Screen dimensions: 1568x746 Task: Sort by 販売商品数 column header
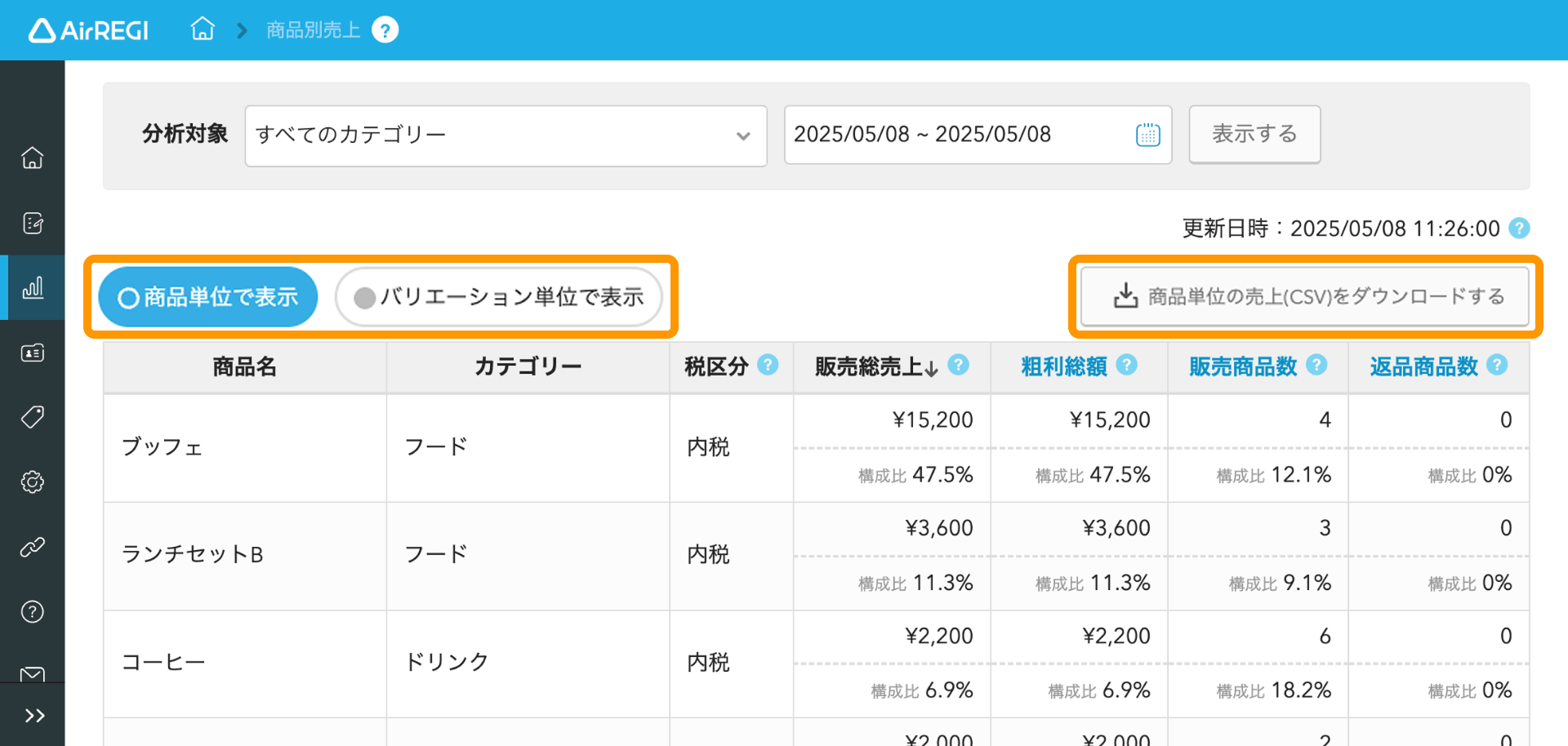pyautogui.click(x=1243, y=366)
